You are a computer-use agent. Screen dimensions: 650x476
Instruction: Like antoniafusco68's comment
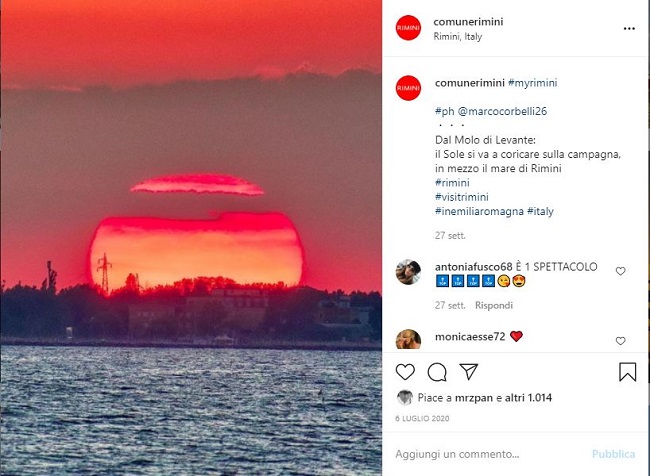pos(621,271)
